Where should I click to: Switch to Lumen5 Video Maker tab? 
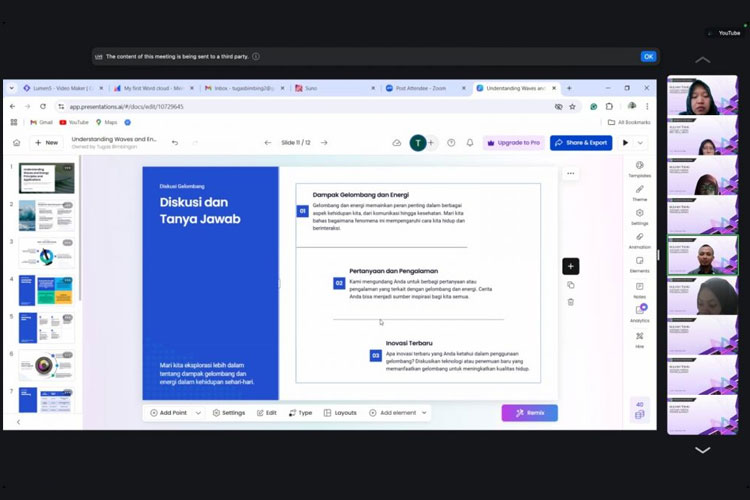(x=62, y=88)
